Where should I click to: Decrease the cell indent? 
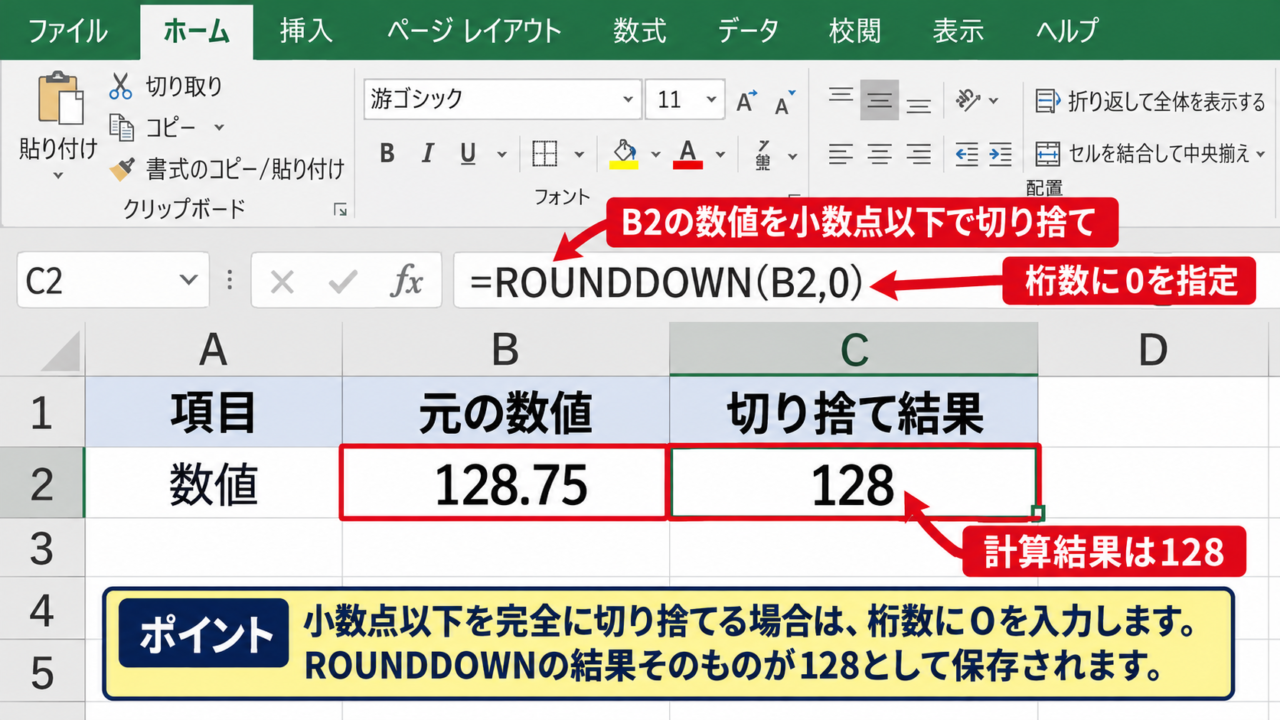pyautogui.click(x=966, y=154)
